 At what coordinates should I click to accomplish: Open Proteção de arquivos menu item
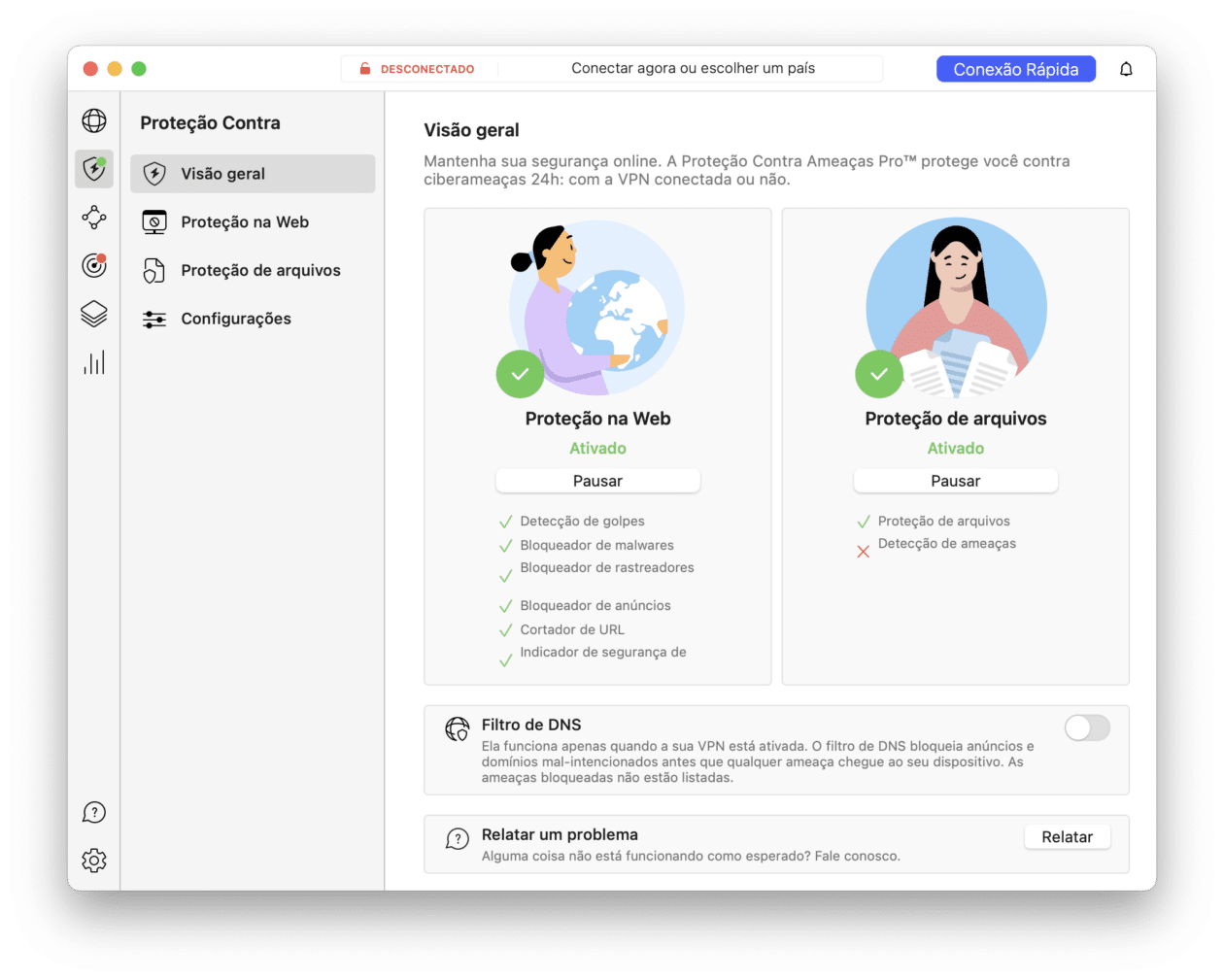253,270
